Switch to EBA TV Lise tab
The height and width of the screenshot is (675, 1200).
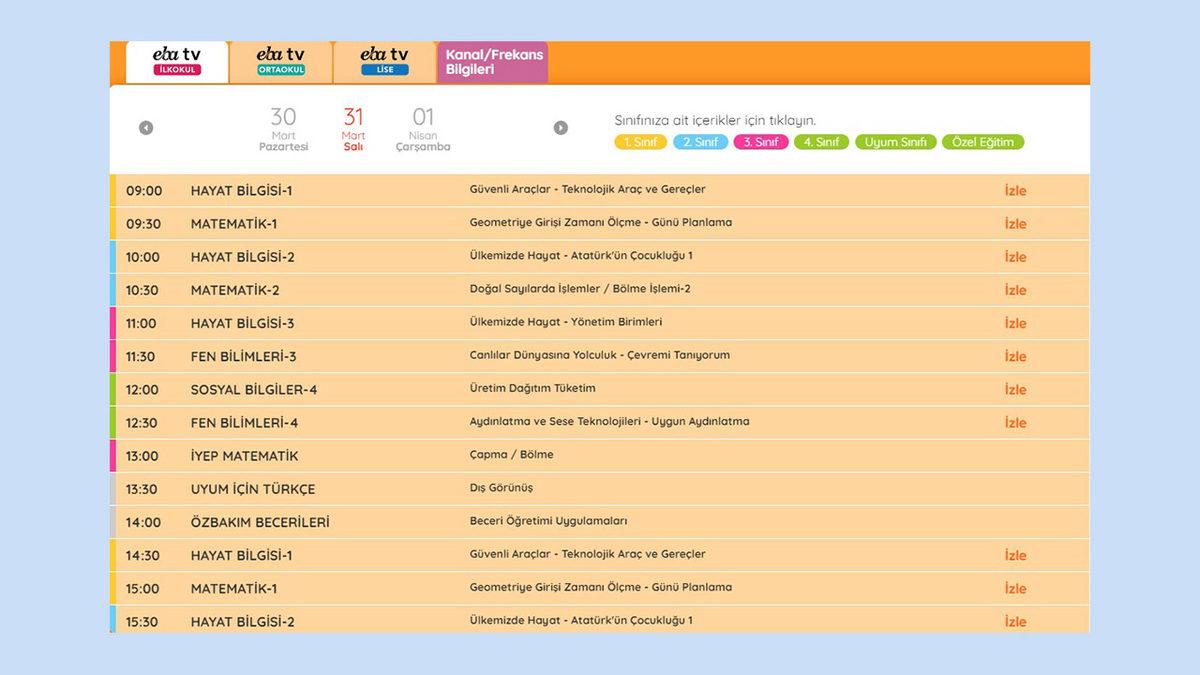(384, 62)
